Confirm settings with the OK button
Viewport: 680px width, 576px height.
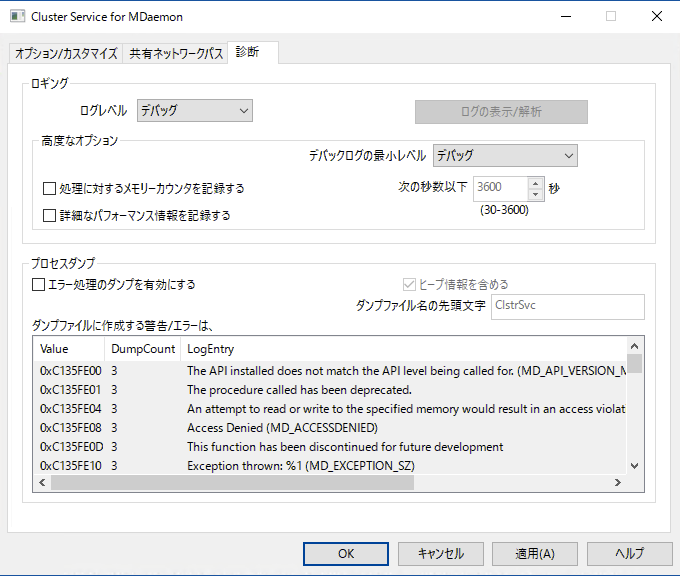(x=346, y=554)
